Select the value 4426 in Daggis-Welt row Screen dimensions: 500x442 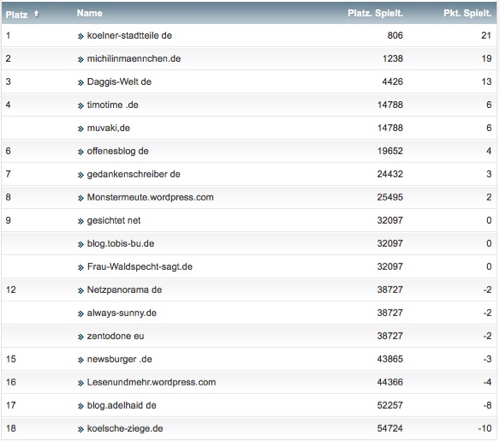[x=392, y=82]
